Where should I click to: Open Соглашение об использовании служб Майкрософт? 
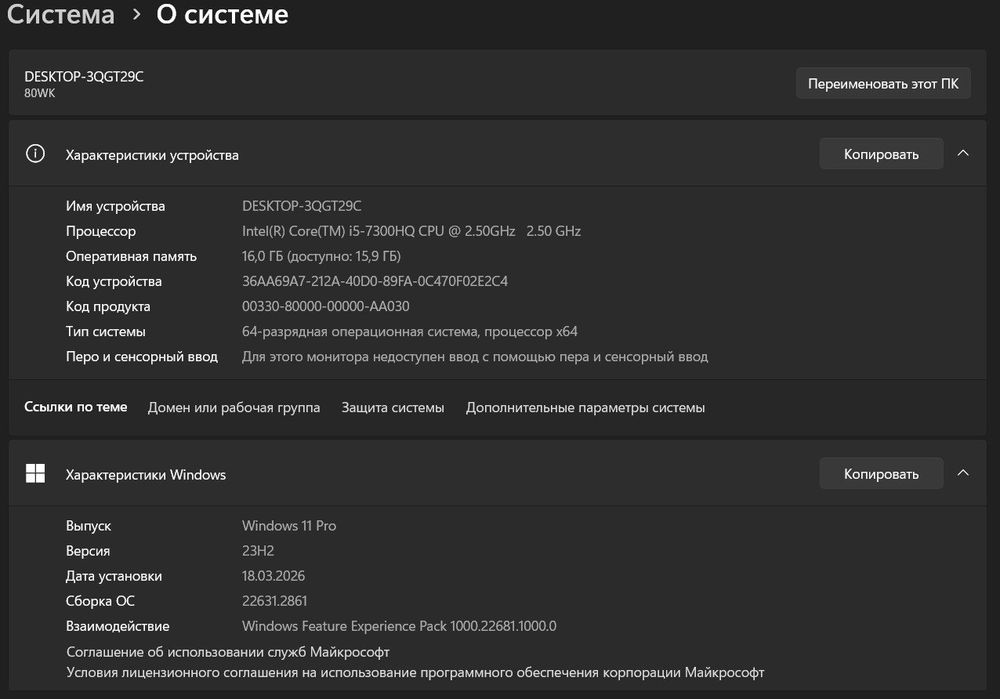228,652
